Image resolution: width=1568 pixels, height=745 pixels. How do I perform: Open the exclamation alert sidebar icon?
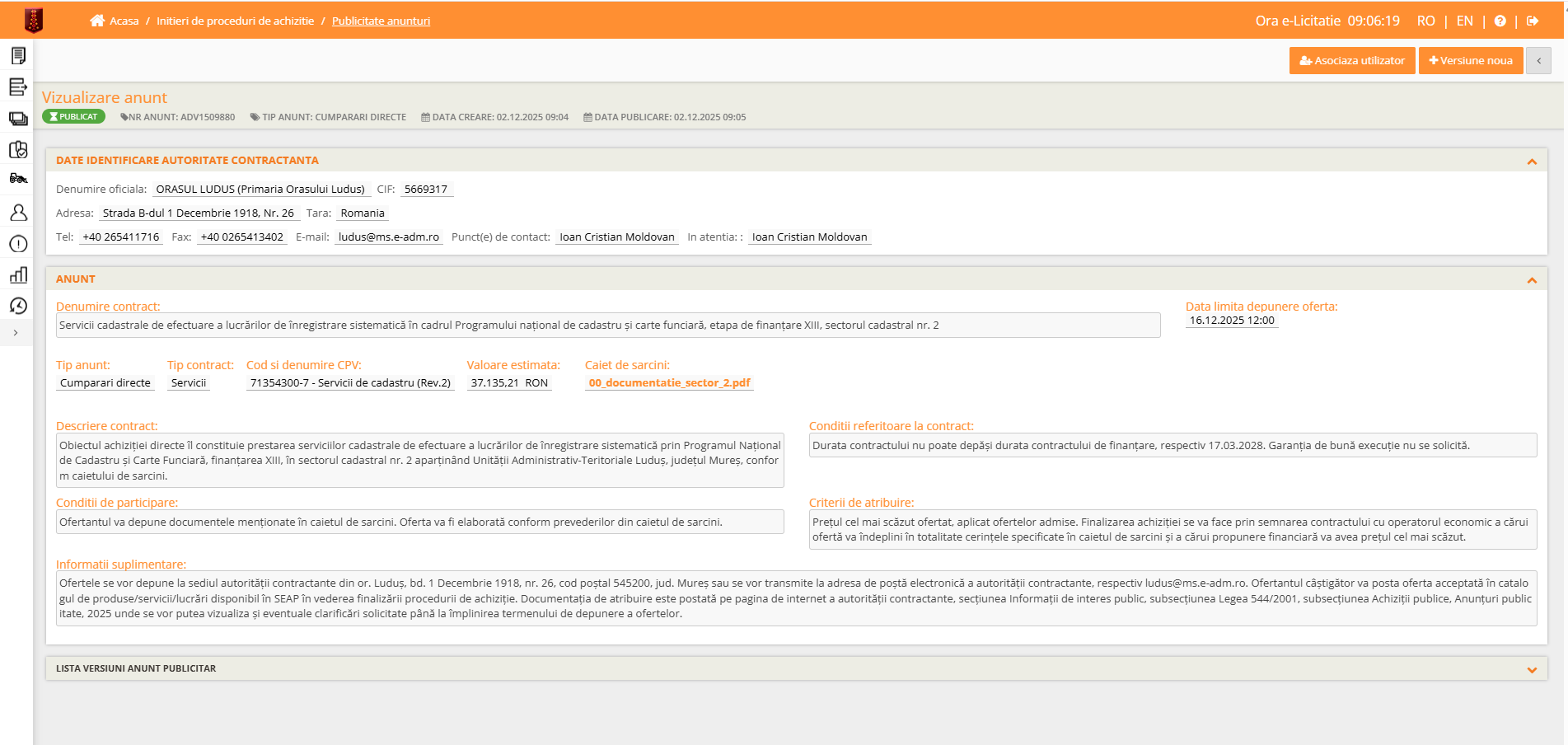(18, 244)
